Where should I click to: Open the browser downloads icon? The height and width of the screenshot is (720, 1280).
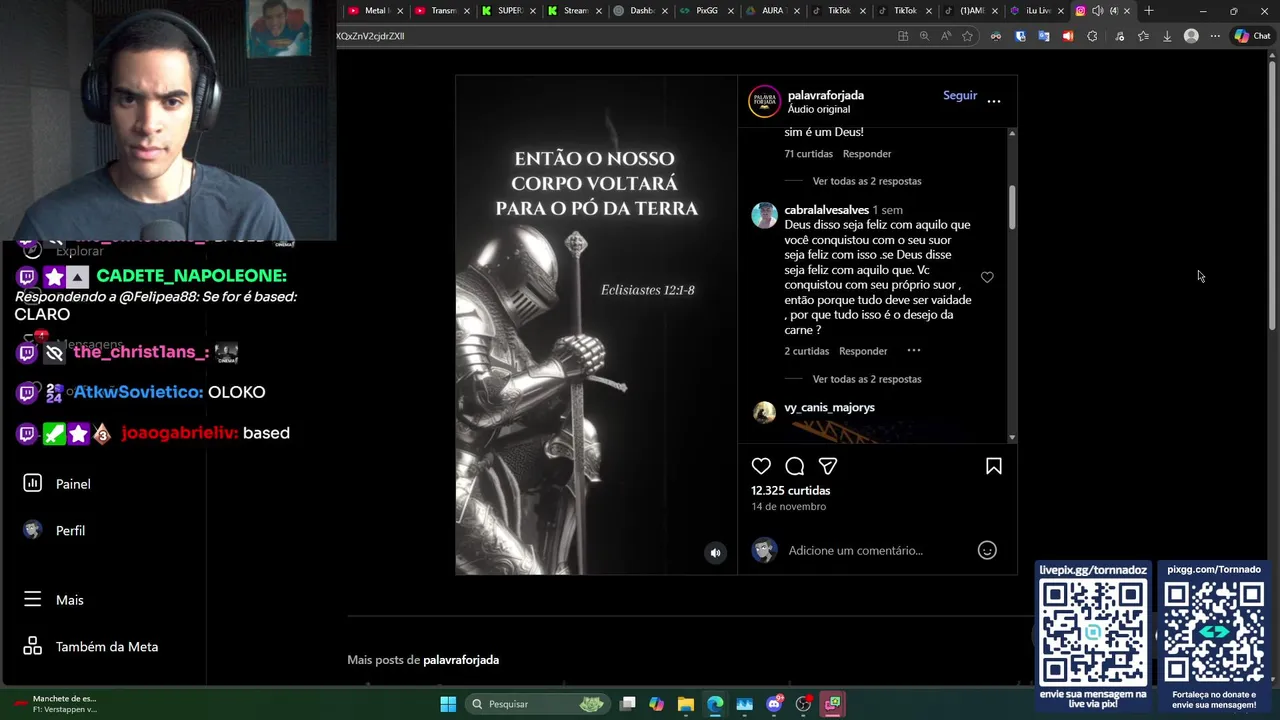coord(1167,36)
